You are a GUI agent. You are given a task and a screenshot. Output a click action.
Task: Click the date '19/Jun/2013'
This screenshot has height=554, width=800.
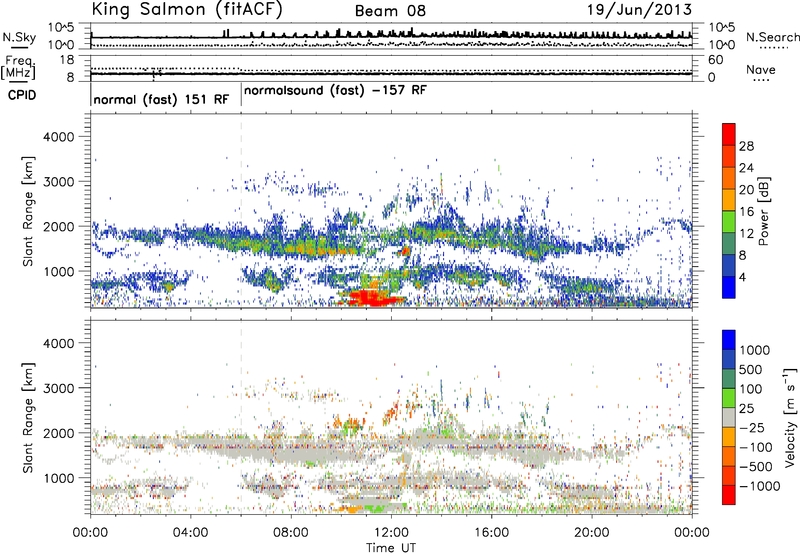point(639,10)
